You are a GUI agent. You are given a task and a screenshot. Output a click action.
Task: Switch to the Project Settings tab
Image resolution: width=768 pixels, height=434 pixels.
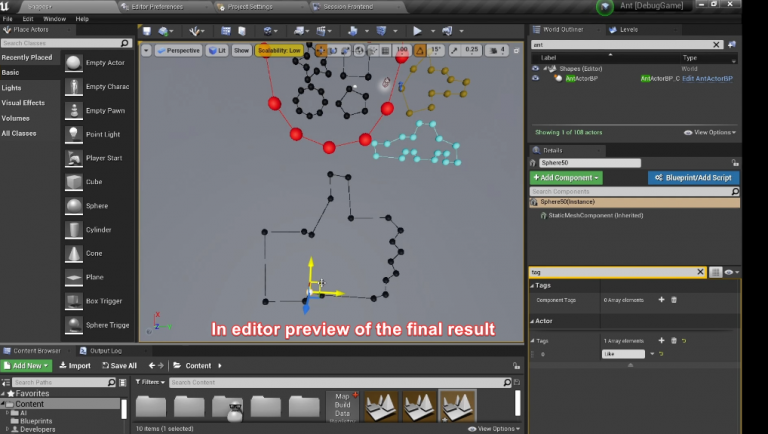pyautogui.click(x=250, y=7)
